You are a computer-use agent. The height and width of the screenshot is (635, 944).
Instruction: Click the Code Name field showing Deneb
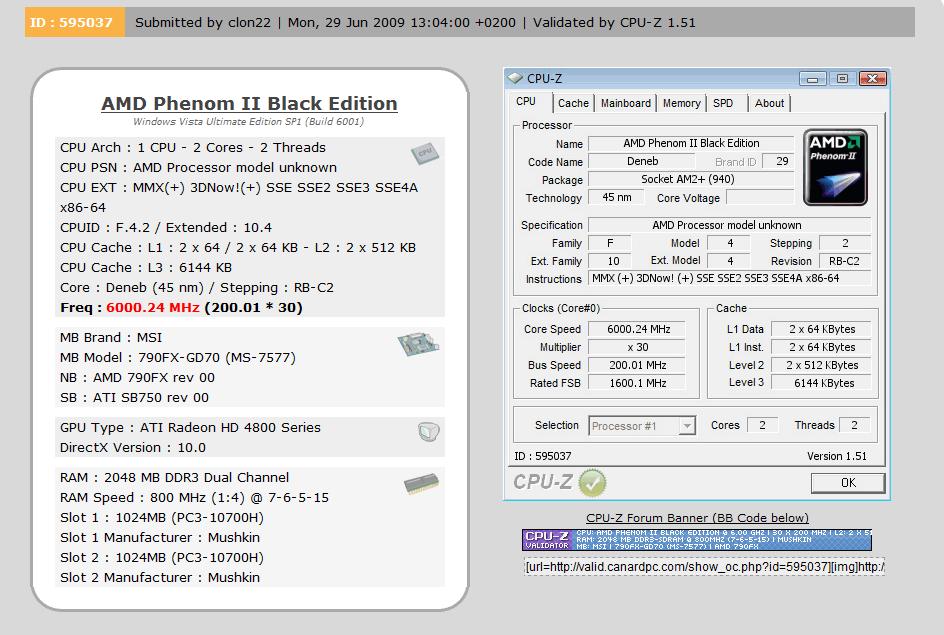[642, 162]
